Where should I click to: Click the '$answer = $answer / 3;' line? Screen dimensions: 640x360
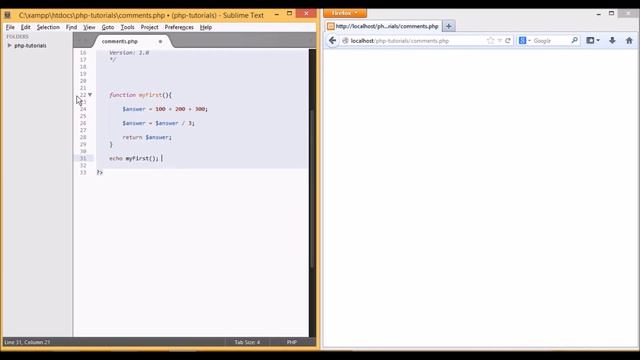(158, 123)
